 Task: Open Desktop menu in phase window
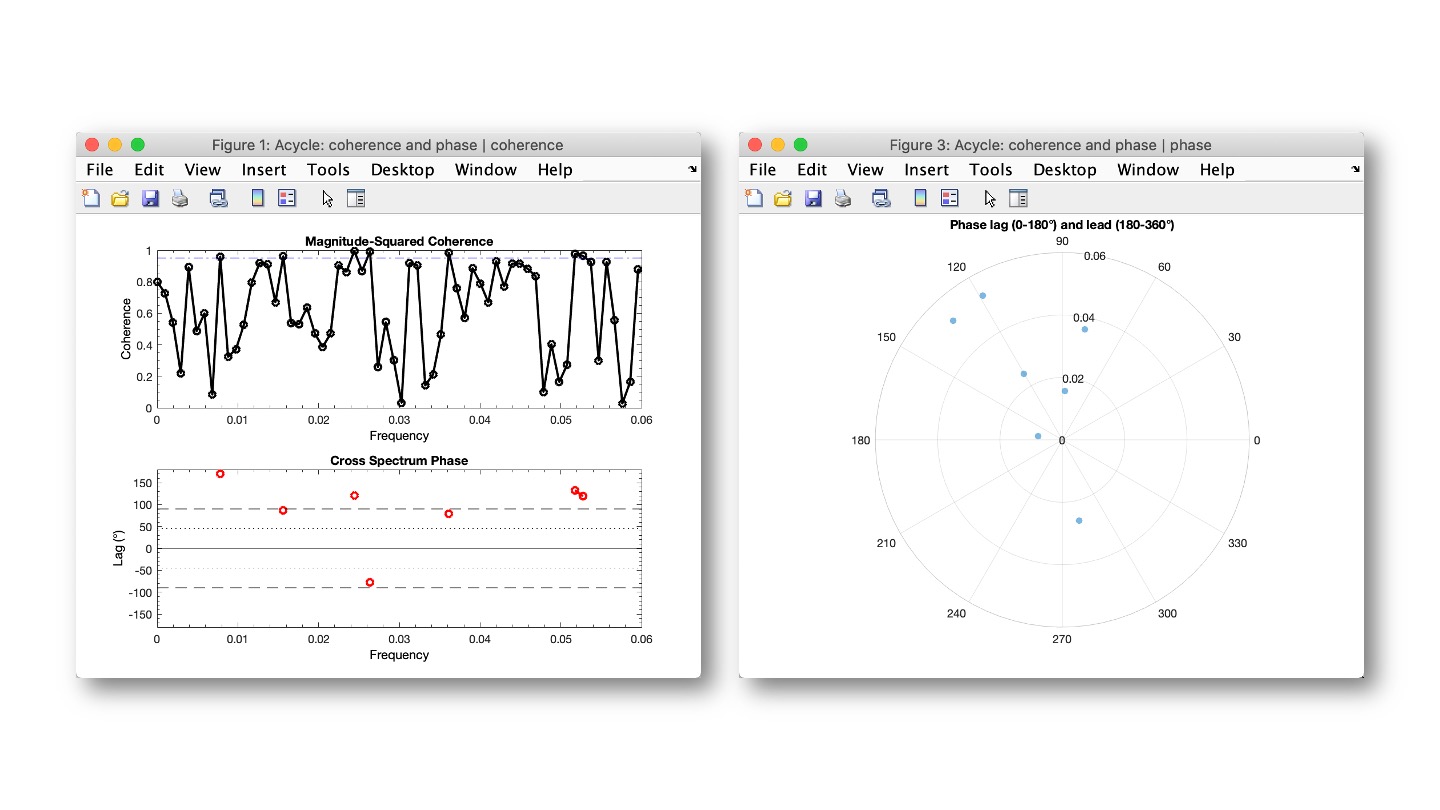(1065, 170)
